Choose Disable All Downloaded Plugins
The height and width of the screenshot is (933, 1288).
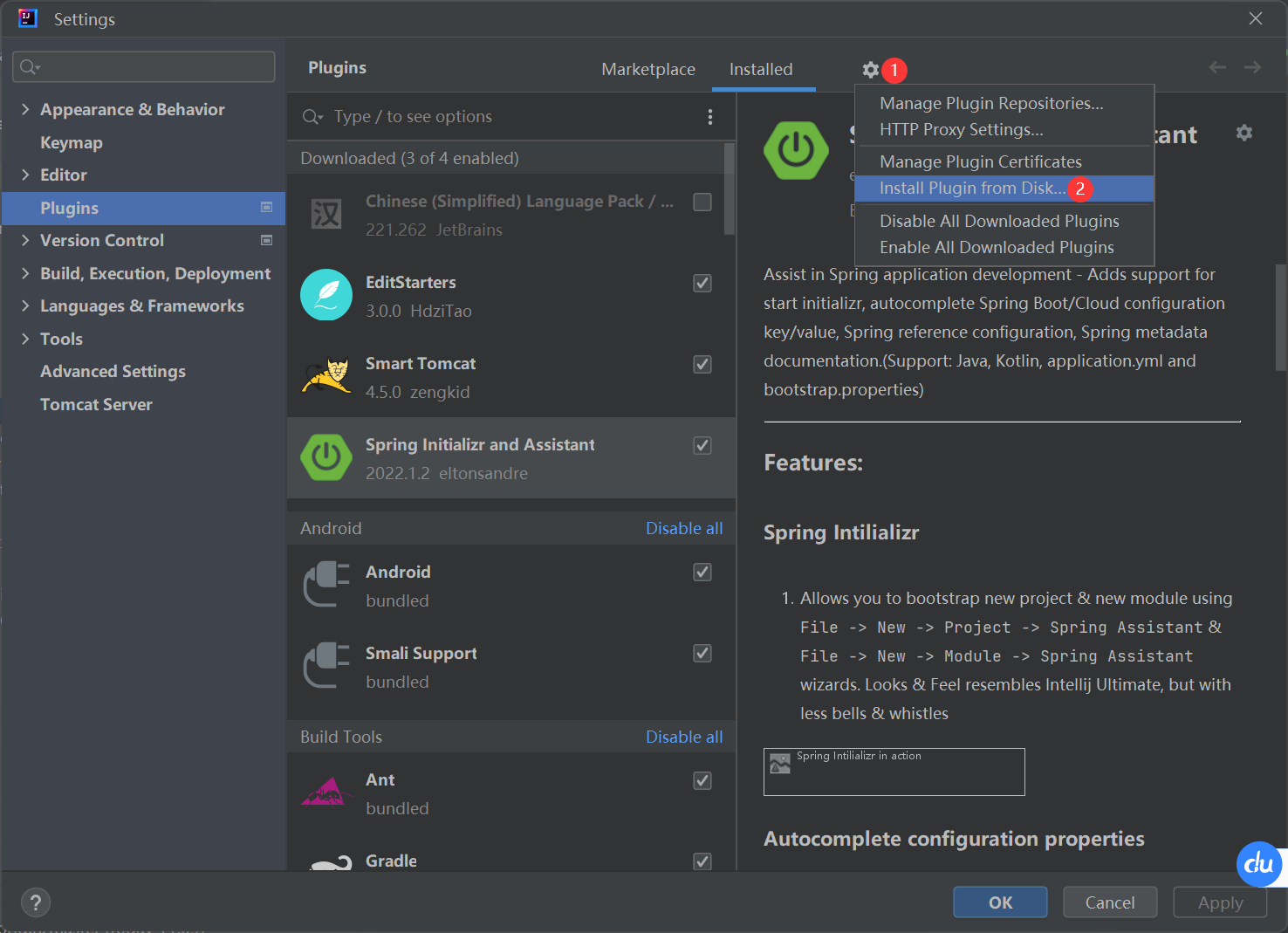[x=1004, y=221]
